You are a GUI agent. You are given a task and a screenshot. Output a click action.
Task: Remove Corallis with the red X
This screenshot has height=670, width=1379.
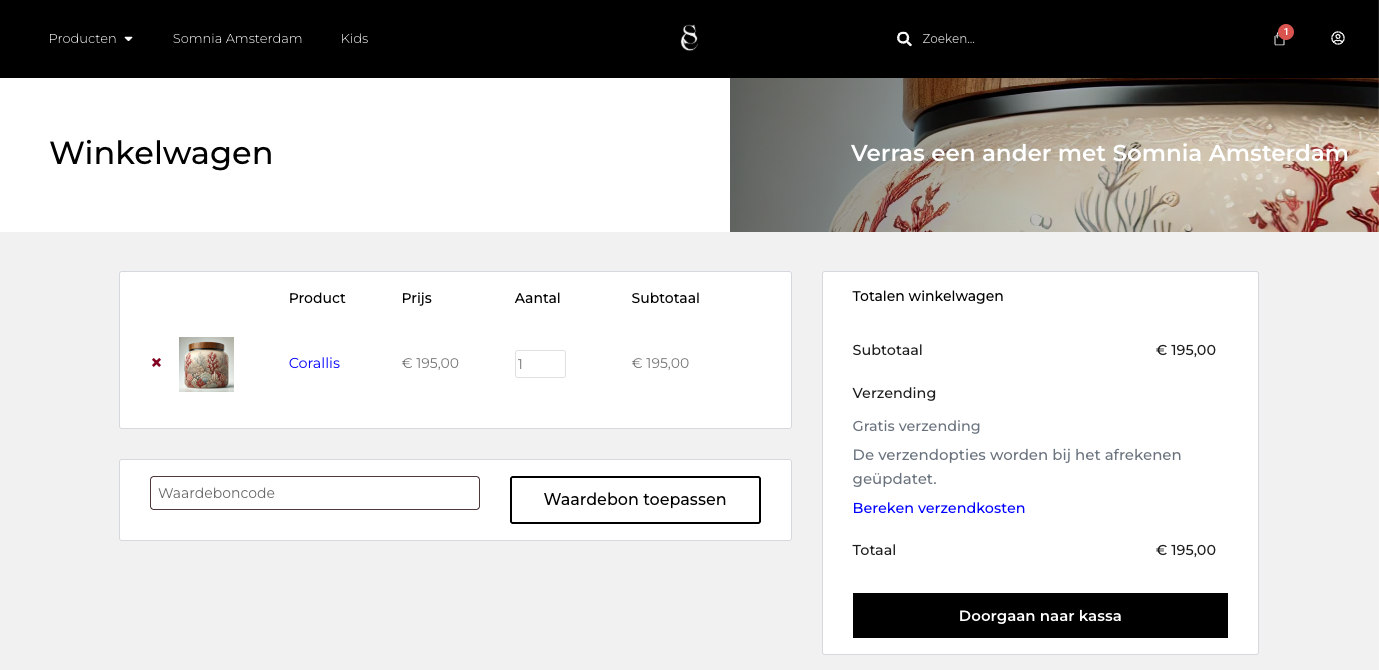point(156,363)
